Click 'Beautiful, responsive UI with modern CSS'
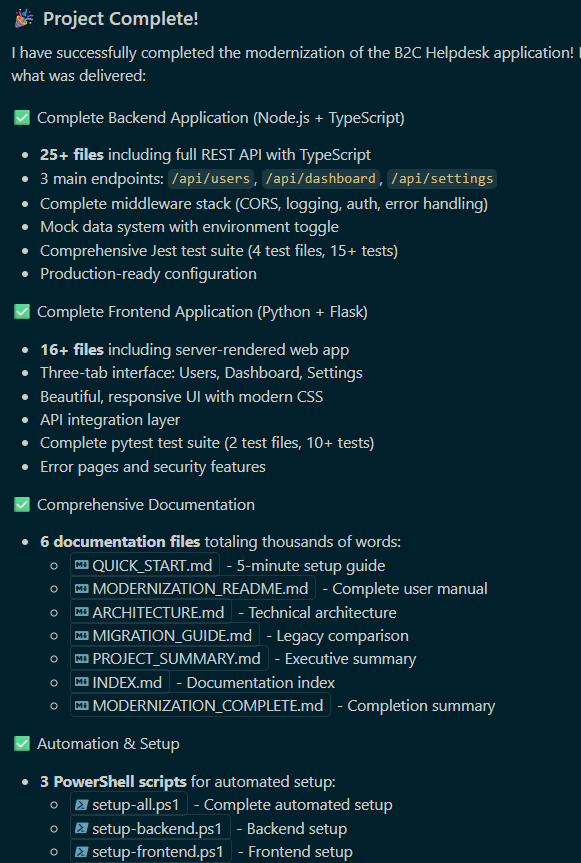Image resolution: width=581 pixels, height=863 pixels. point(182,396)
